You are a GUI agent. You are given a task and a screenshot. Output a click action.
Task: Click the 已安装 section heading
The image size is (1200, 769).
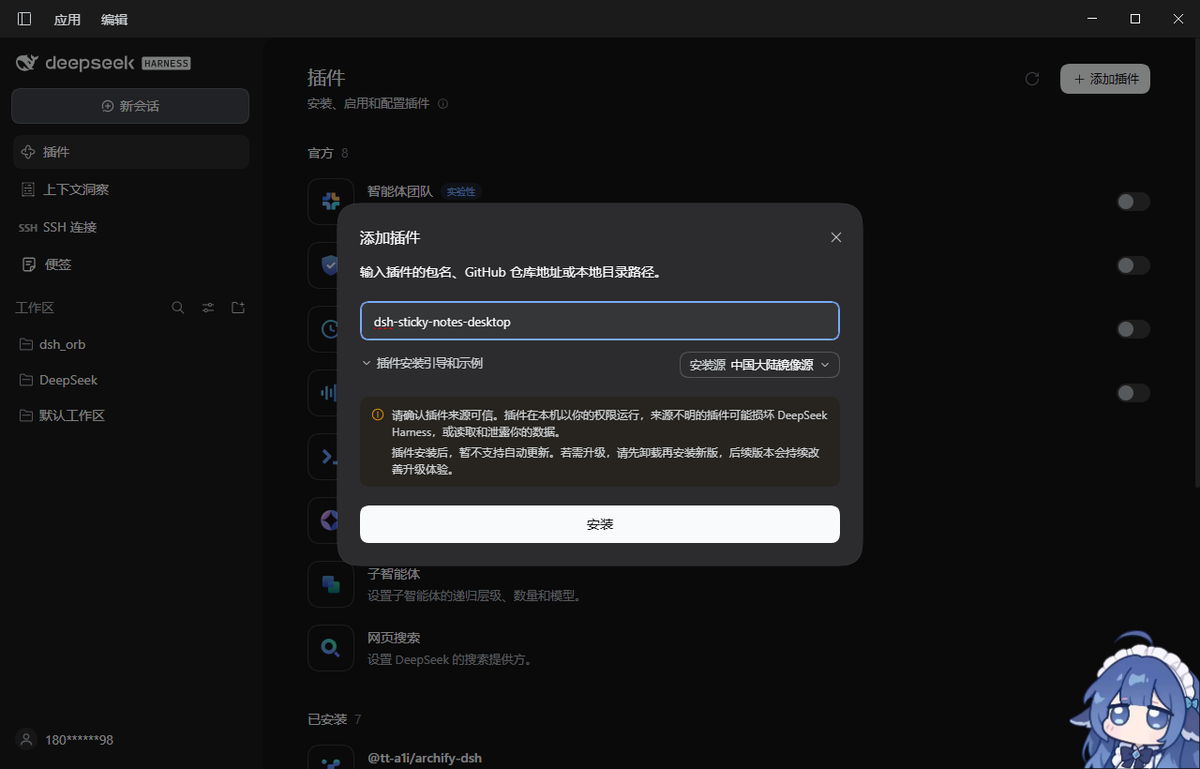pos(327,719)
